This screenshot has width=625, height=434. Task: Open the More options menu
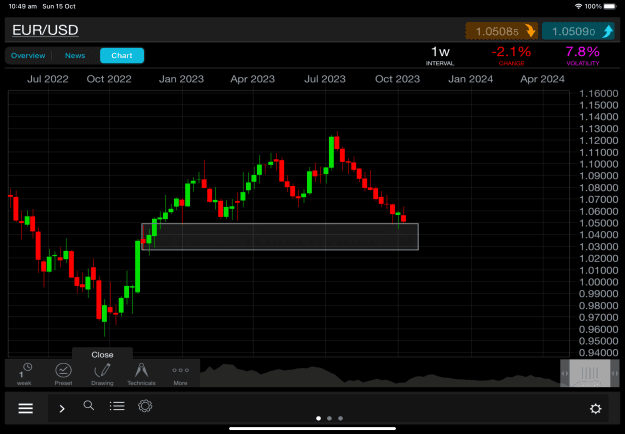[x=180, y=375]
